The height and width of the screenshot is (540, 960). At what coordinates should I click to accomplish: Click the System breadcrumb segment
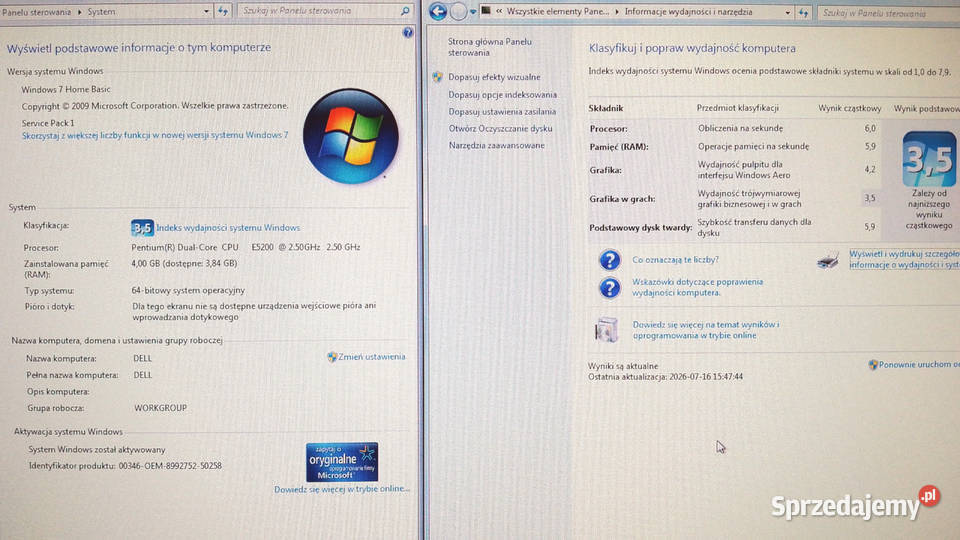pyautogui.click(x=101, y=12)
